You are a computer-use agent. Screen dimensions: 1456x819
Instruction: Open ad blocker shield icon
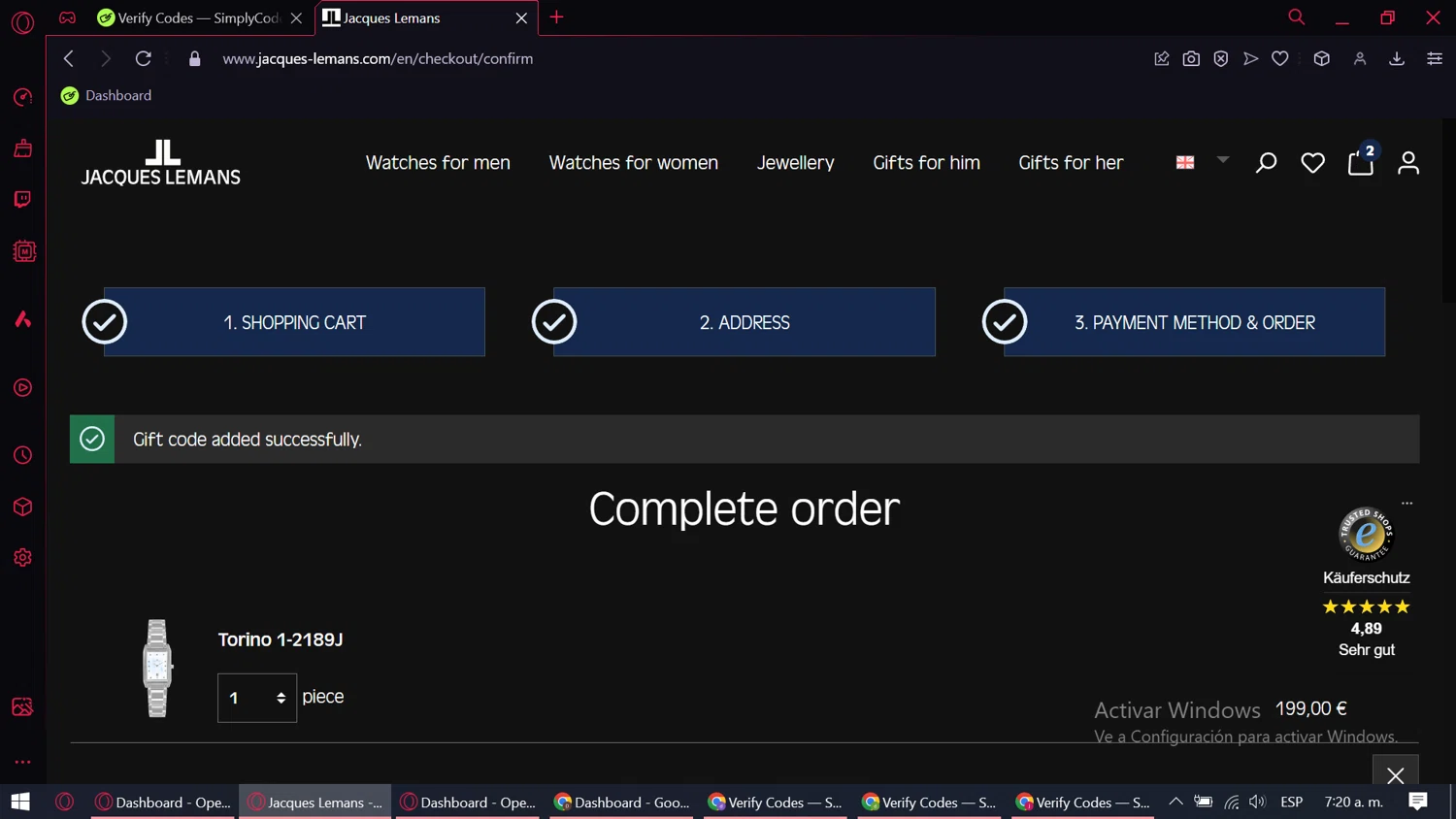pos(1221,58)
